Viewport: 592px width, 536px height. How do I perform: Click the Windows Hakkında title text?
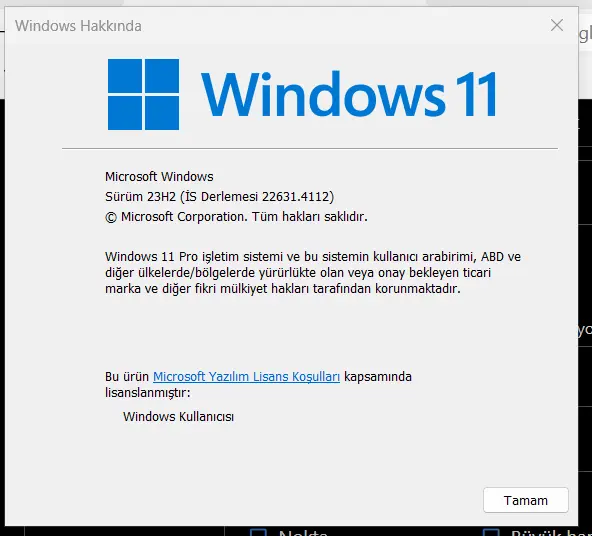point(79,26)
